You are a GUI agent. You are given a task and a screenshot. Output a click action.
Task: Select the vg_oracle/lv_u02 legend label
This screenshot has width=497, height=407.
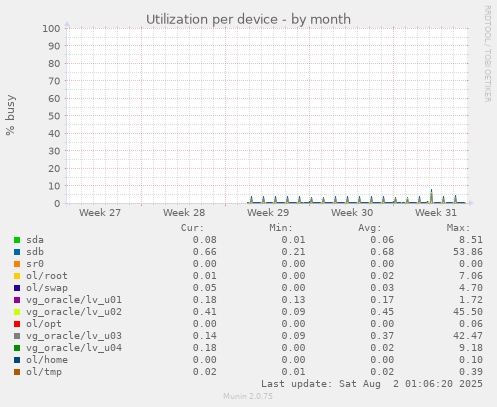point(74,312)
